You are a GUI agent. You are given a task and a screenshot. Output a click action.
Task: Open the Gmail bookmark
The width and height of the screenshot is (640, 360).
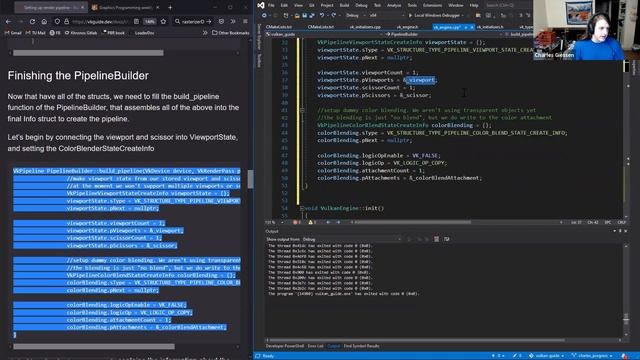(x=13, y=33)
